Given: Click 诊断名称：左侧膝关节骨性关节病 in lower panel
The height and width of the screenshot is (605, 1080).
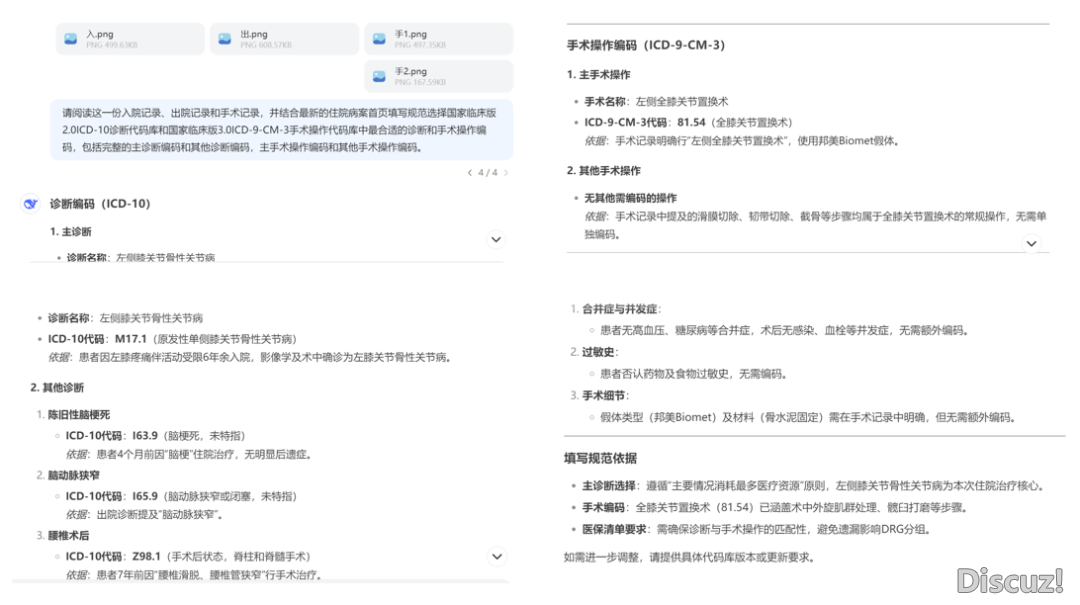Looking at the screenshot, I should click(125, 318).
